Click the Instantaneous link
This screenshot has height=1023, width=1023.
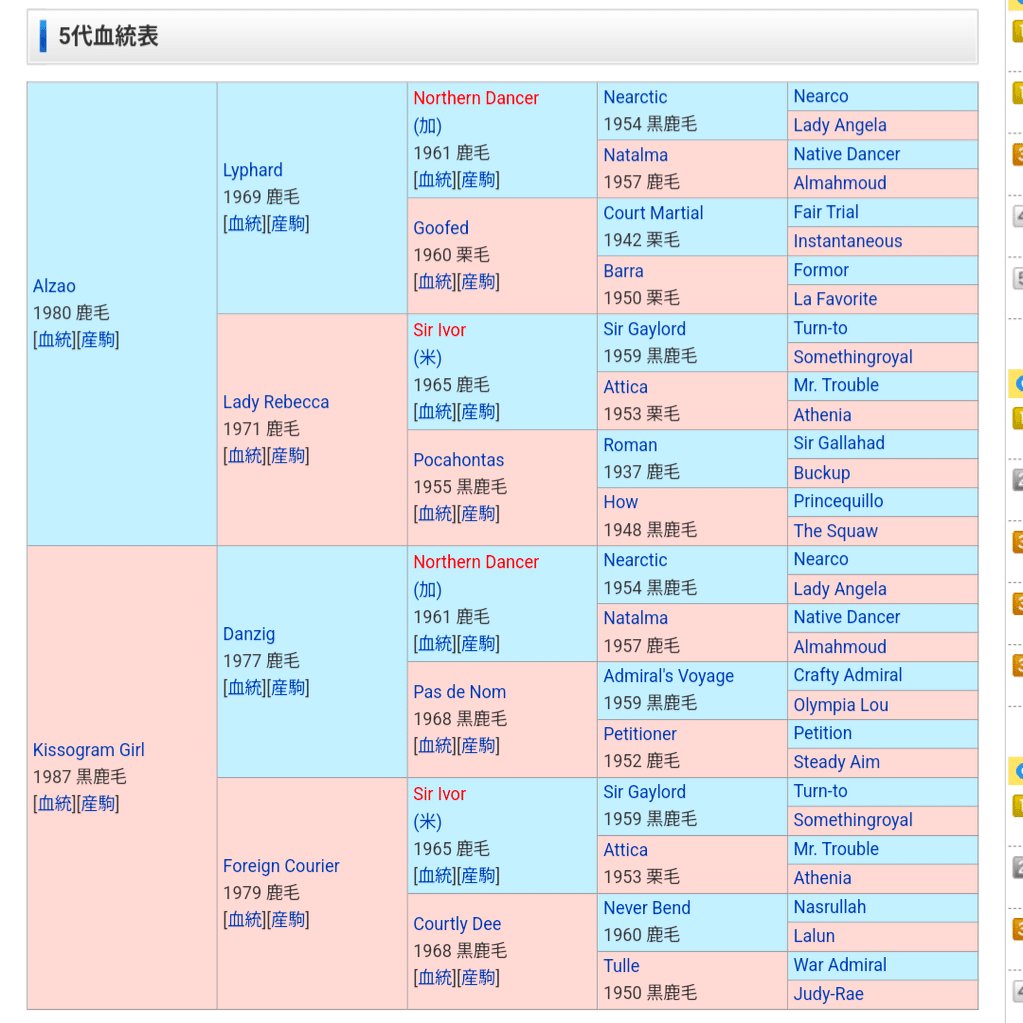click(847, 241)
